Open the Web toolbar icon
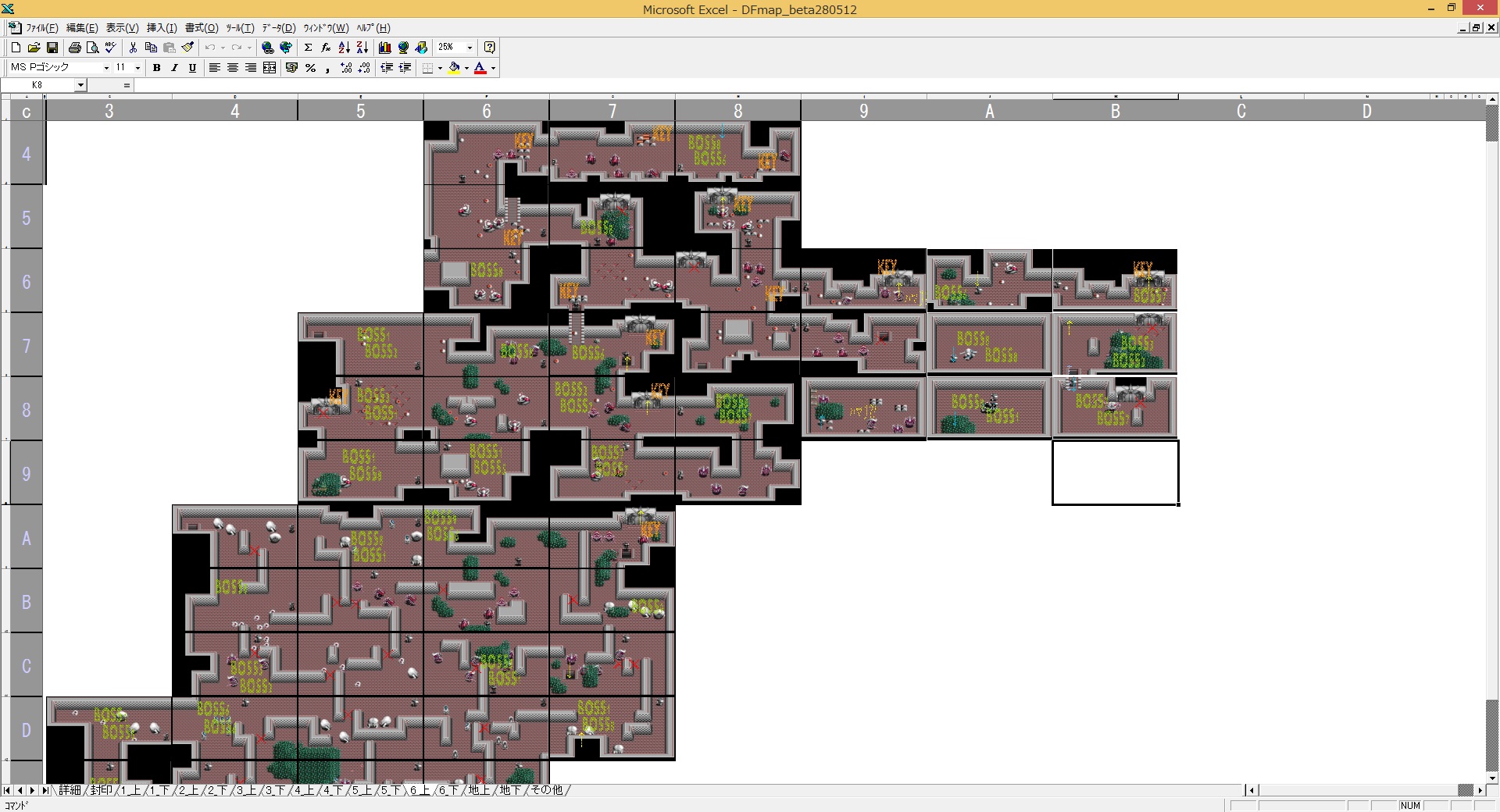 point(286,48)
